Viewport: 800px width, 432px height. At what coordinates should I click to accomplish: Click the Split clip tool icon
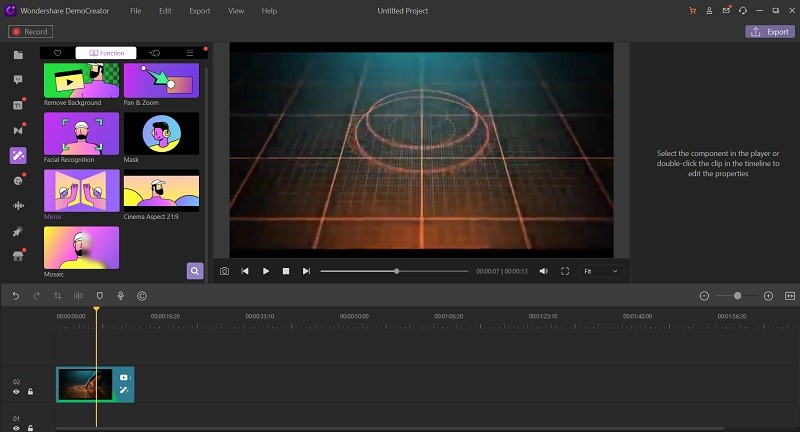coord(78,296)
